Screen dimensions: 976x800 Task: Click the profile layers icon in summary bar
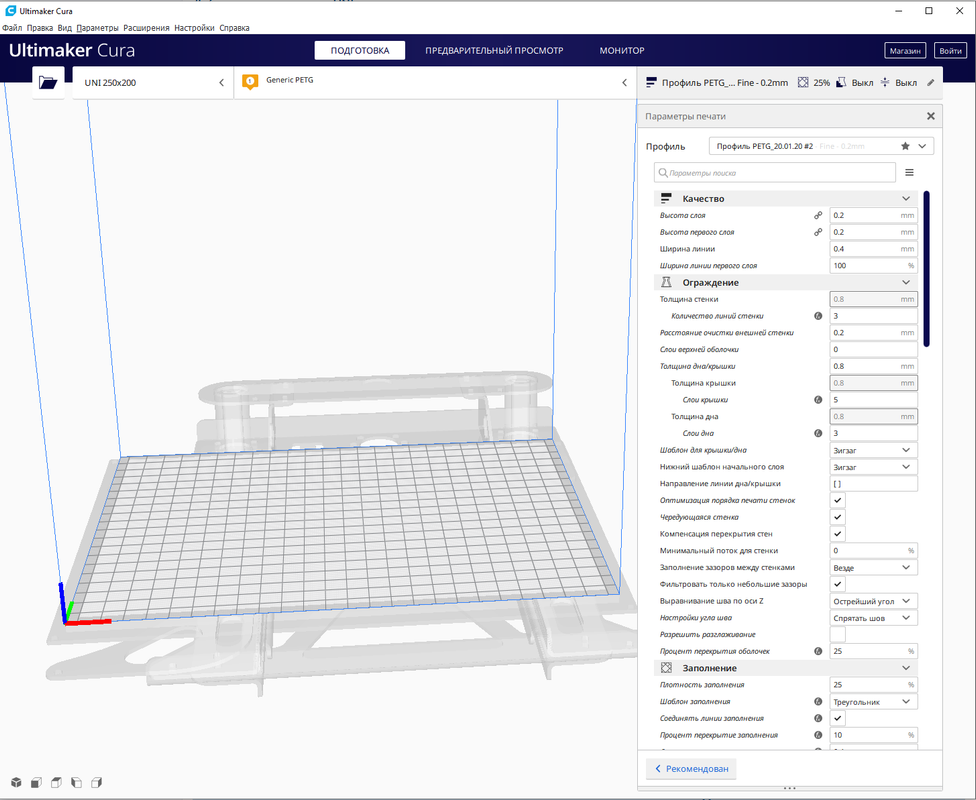(x=652, y=82)
